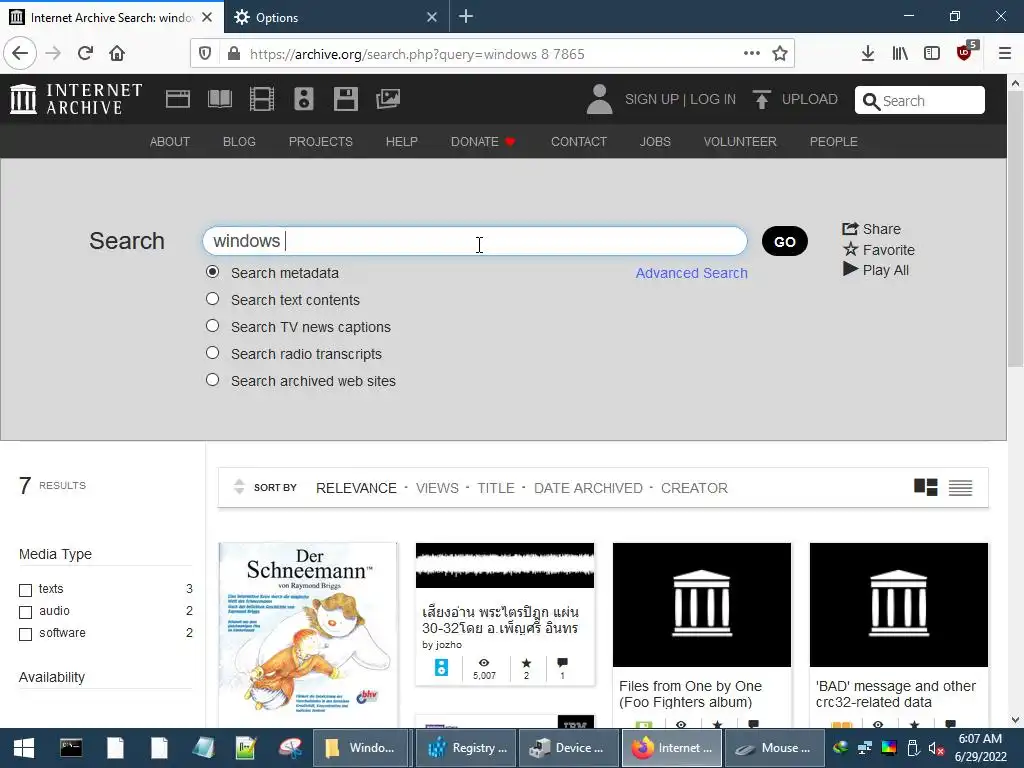Open the PROJECTS menu item

tap(321, 141)
